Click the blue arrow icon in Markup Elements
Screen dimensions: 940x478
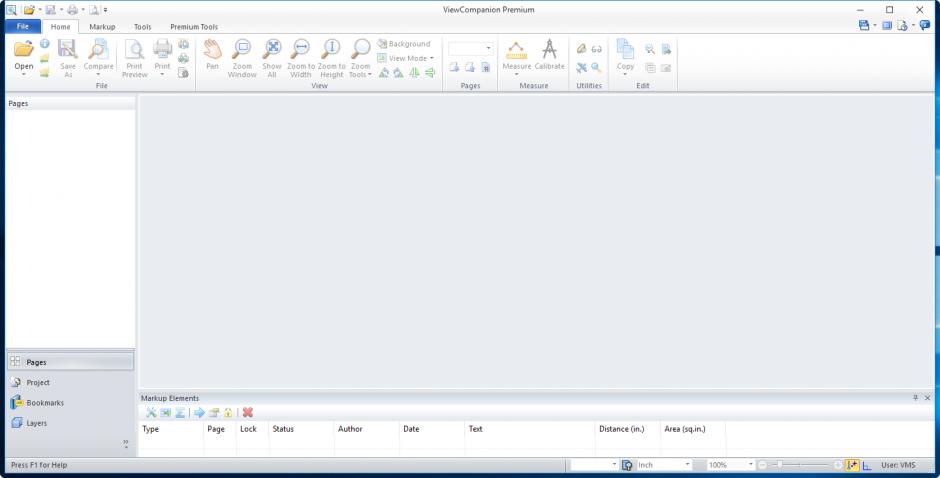pyautogui.click(x=199, y=413)
